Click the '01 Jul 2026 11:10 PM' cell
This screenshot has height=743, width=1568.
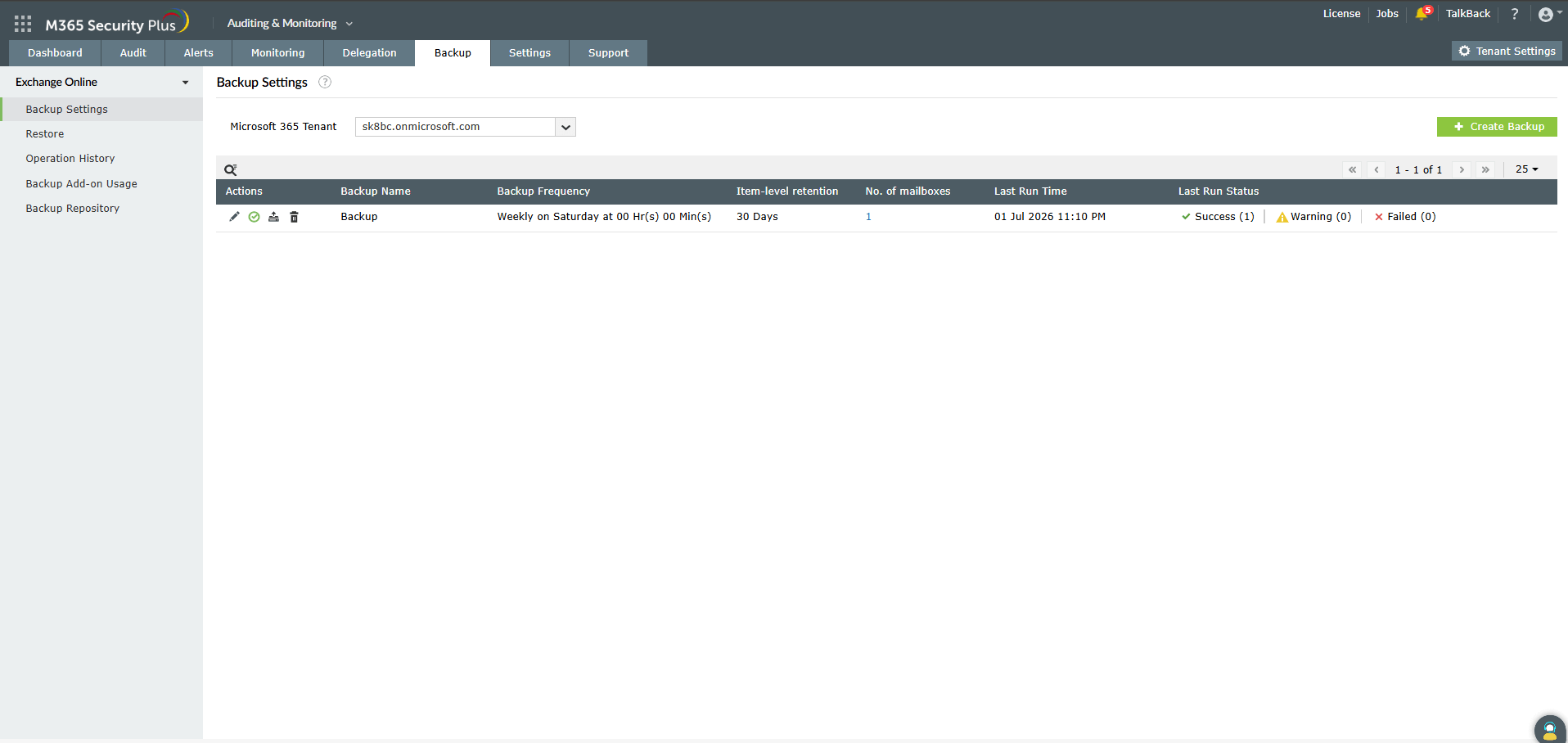click(1050, 217)
